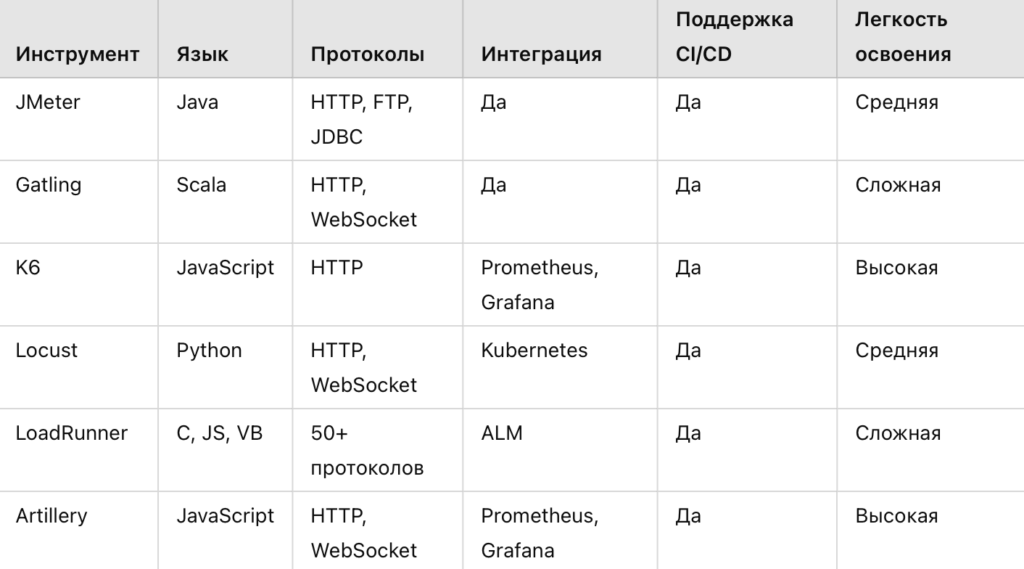Click the Поддержка CI/CD header

734,37
